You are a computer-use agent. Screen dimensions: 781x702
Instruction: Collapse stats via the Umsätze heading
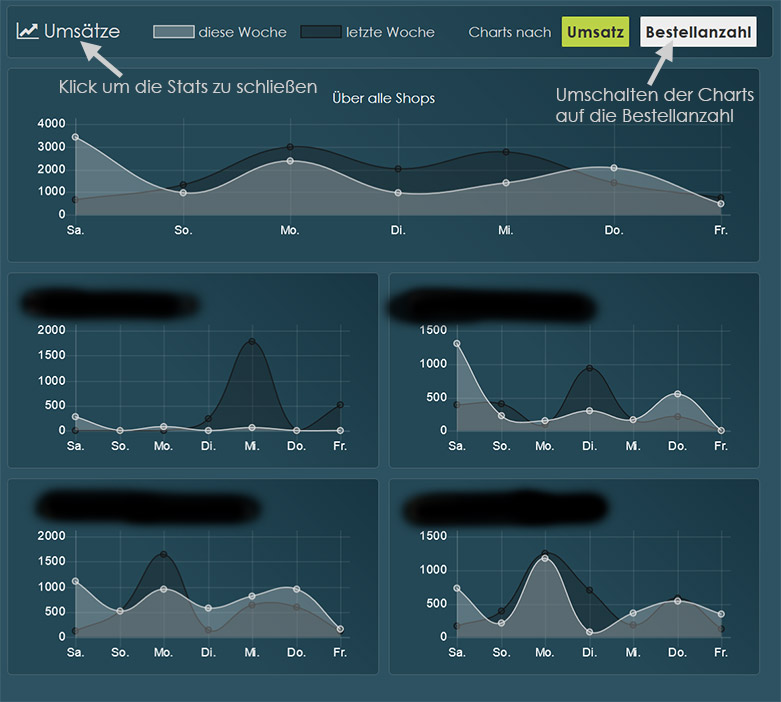pyautogui.click(x=82, y=31)
